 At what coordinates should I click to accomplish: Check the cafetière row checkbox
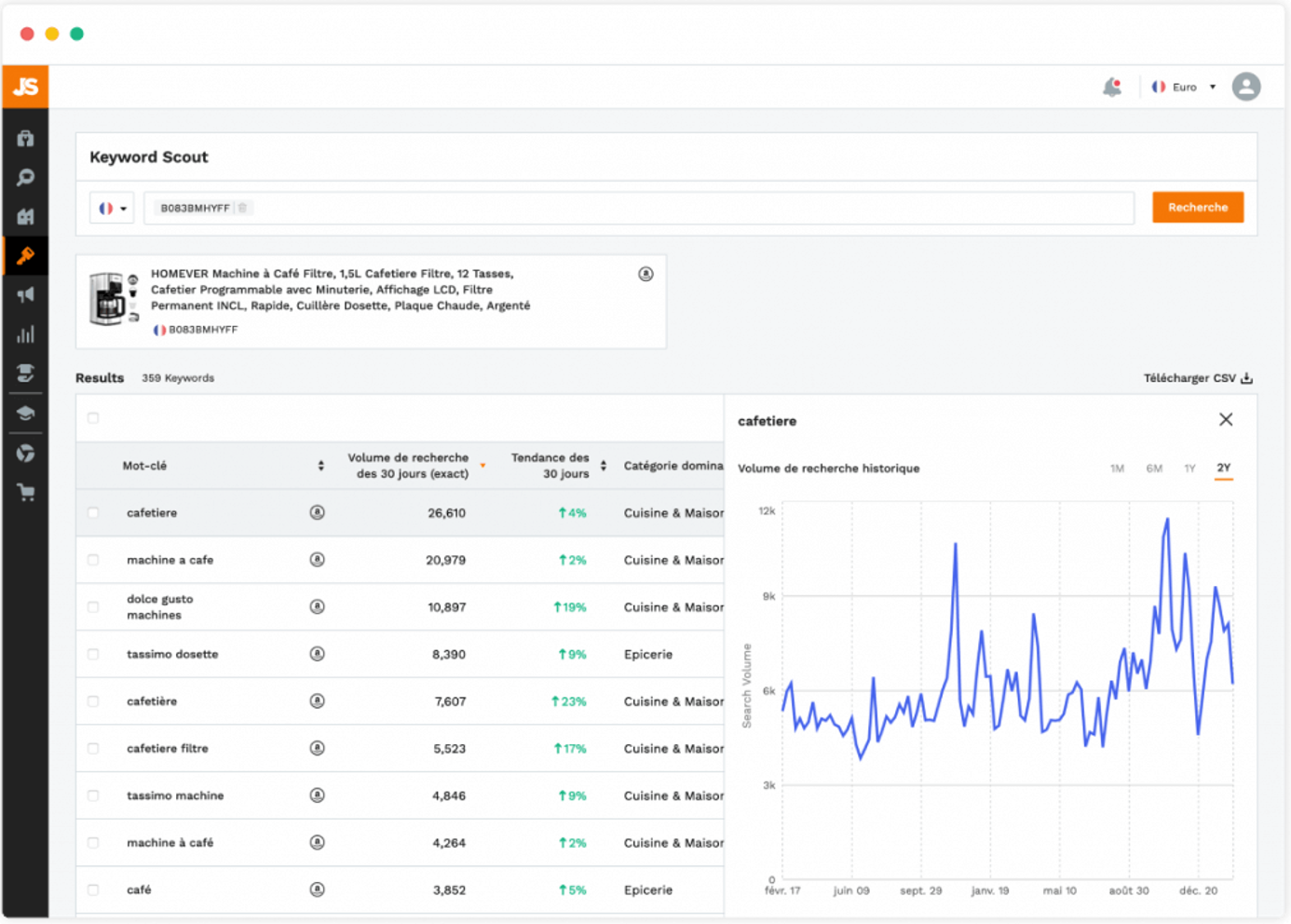tap(93, 701)
